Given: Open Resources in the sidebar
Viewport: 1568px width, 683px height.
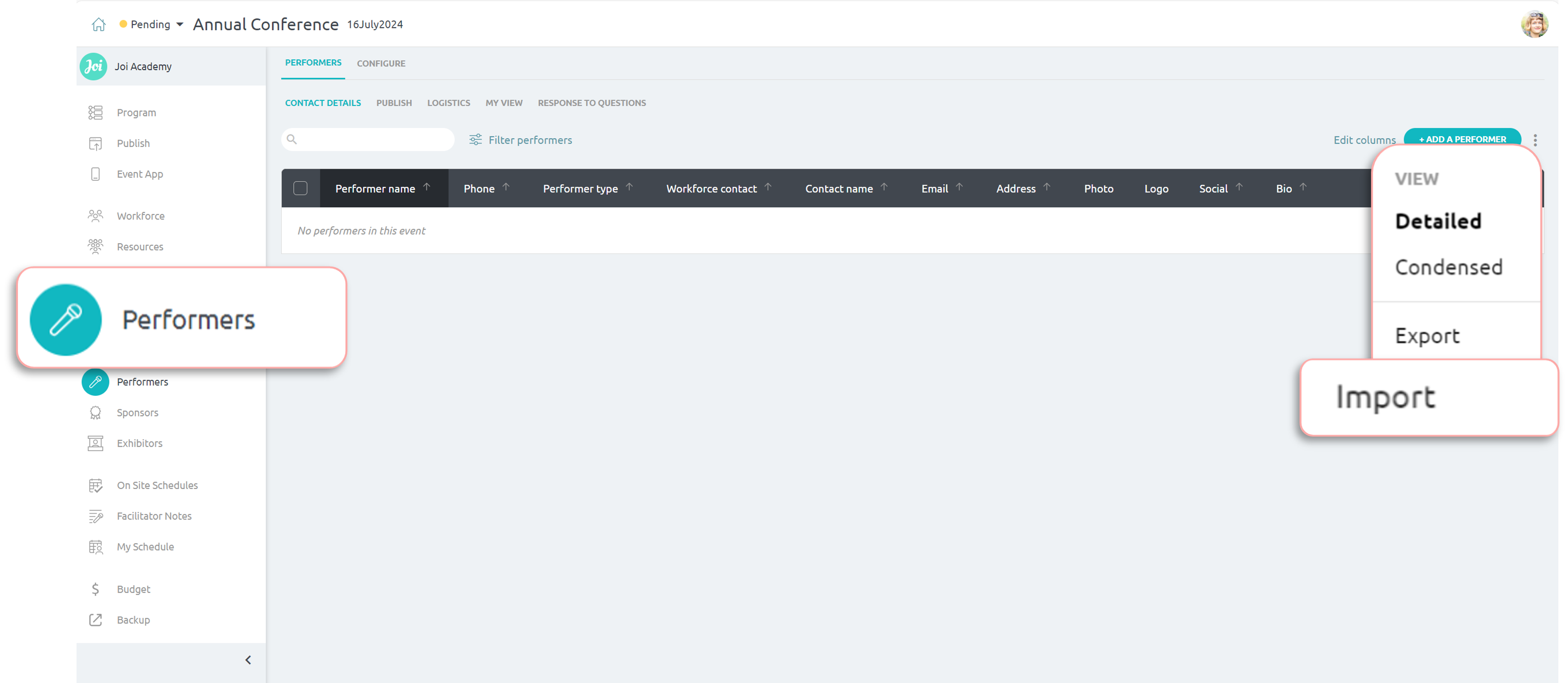Looking at the screenshot, I should point(139,247).
